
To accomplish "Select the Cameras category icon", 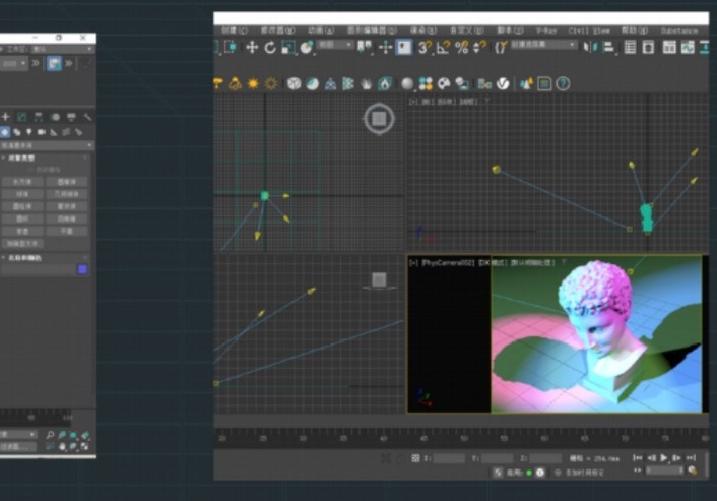I will 42,132.
